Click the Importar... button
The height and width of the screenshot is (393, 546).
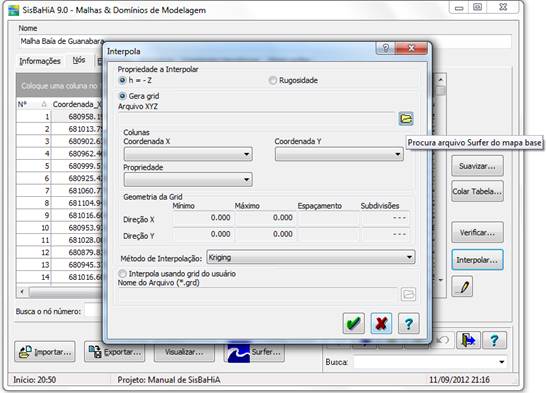pyautogui.click(x=45, y=352)
